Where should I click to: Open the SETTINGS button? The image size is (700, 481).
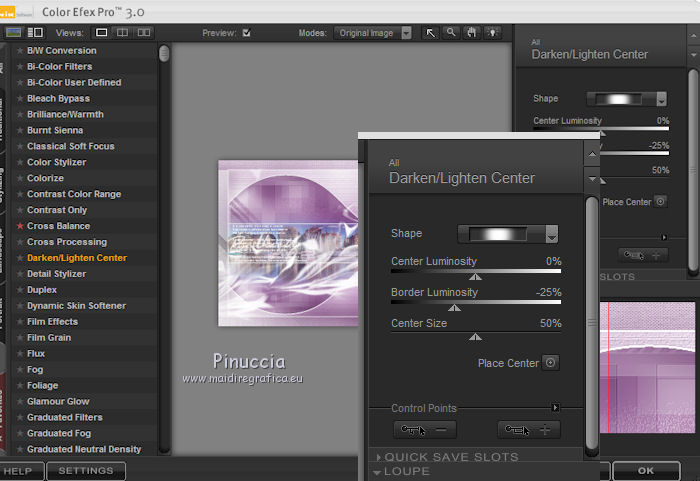[86, 471]
